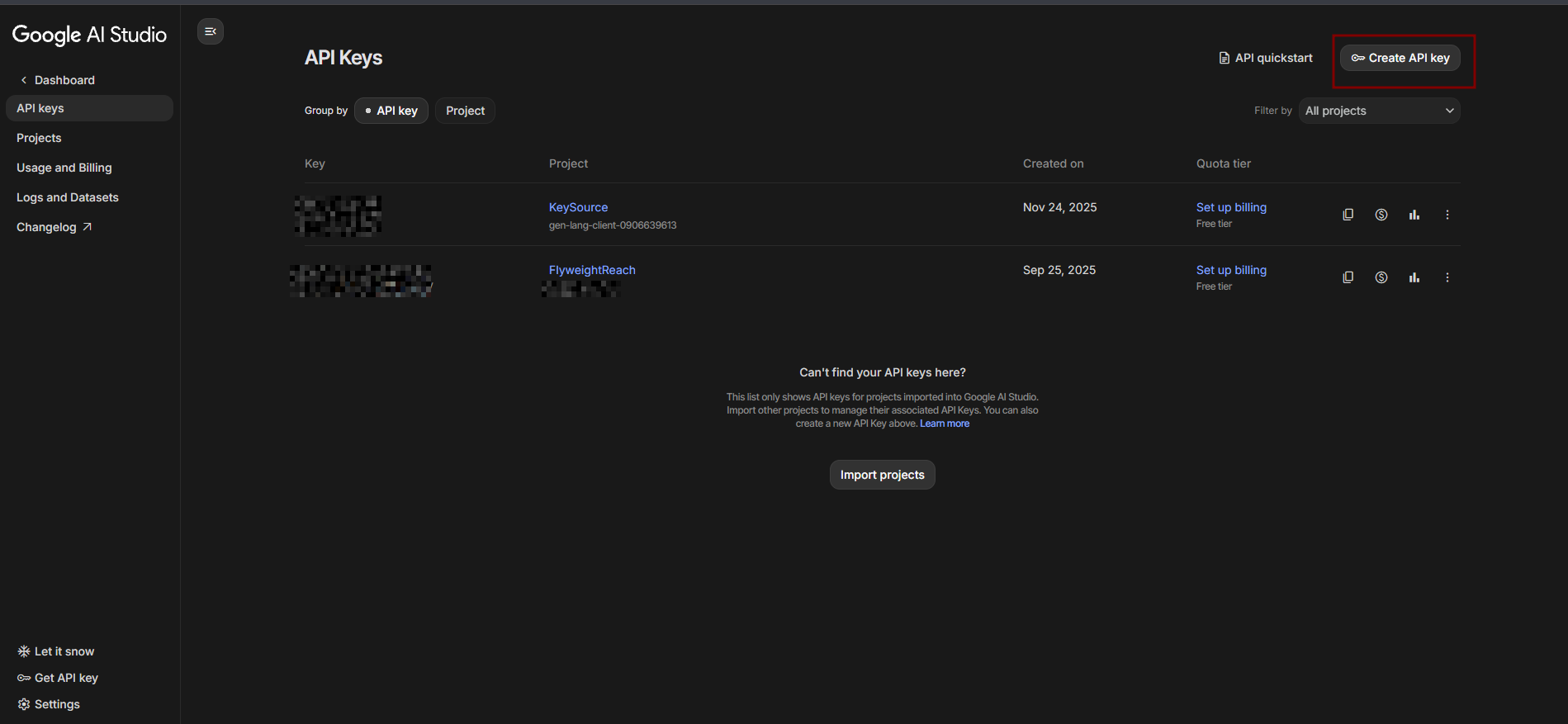Go back to Dashboard
Screen dimensions: 1568x724
64,80
